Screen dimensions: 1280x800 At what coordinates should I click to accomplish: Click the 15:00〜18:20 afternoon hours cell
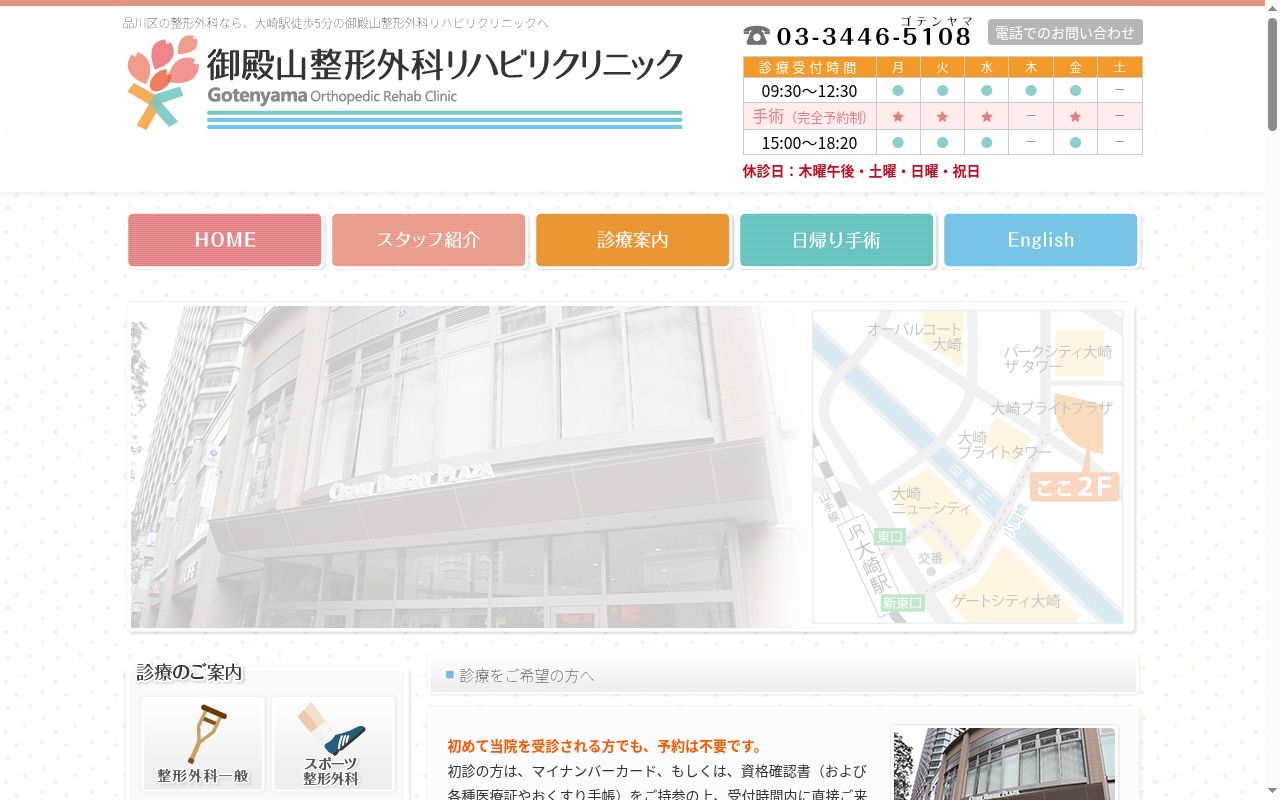pyautogui.click(x=809, y=143)
